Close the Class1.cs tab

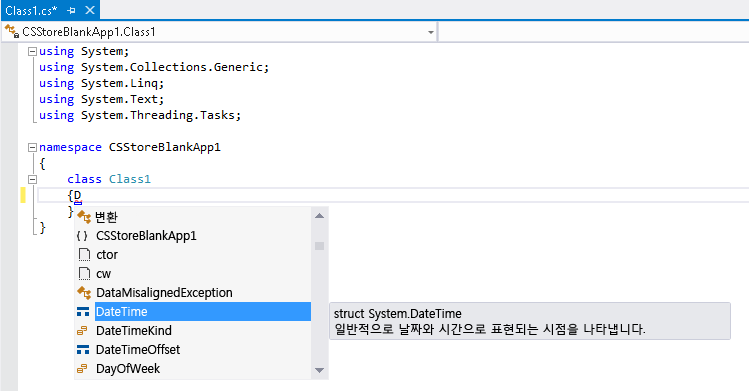tap(90, 10)
